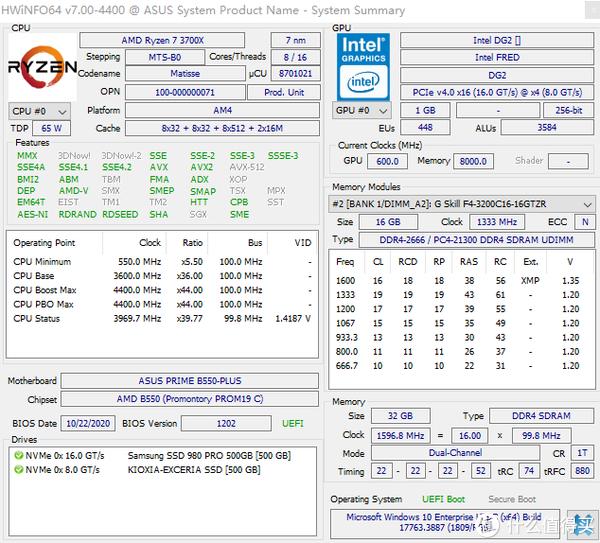The width and height of the screenshot is (600, 543).
Task: Click the Intel Graphics GPU logo
Action: pyautogui.click(x=363, y=67)
